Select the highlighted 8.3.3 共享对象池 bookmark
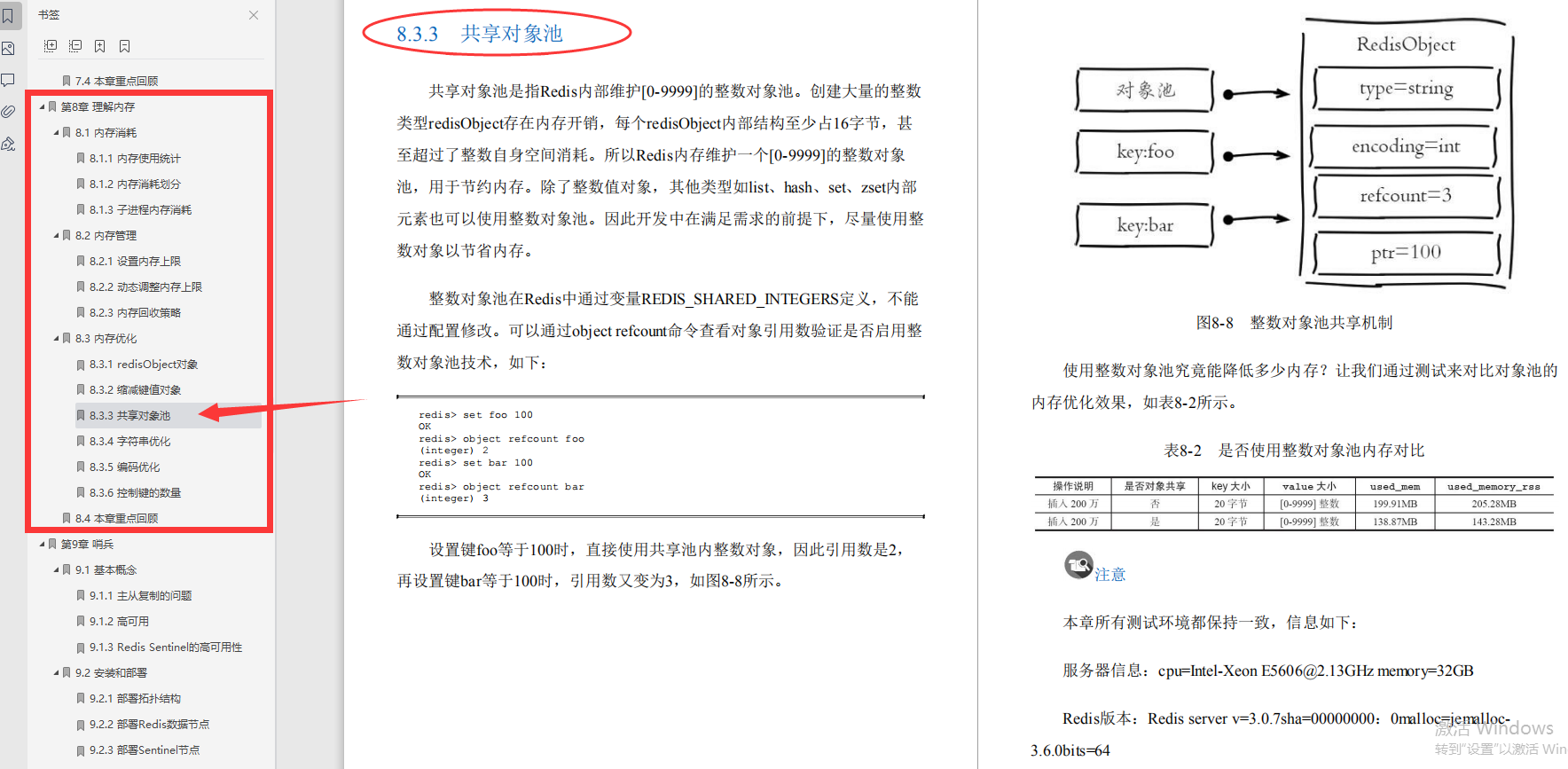1568x769 pixels. [129, 415]
